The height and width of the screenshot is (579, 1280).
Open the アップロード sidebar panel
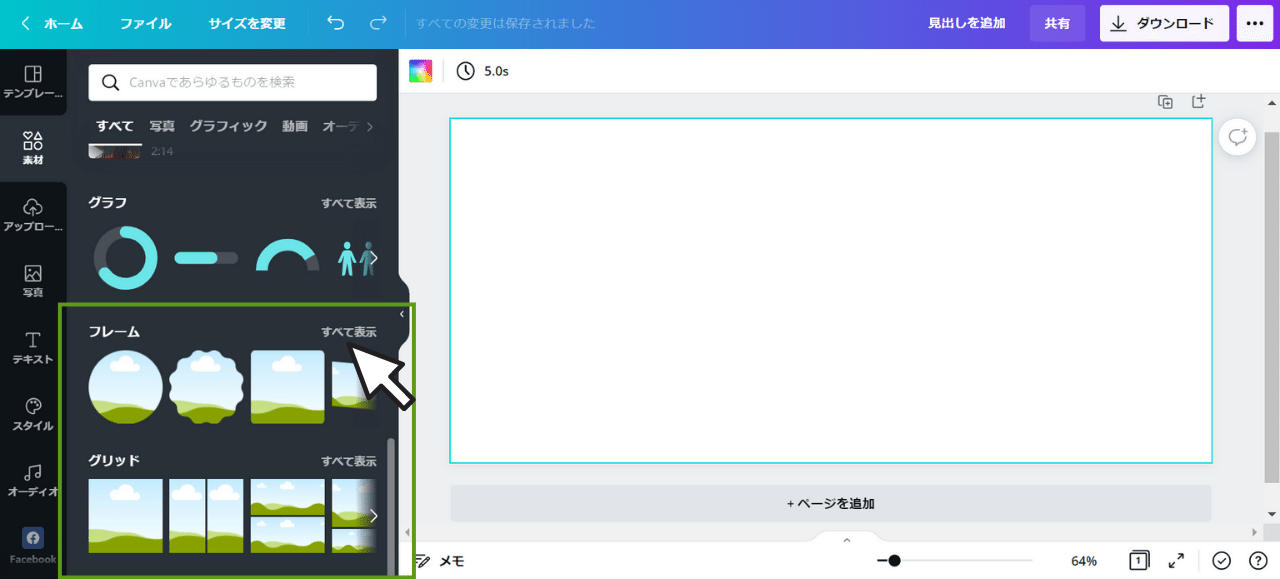click(x=33, y=214)
